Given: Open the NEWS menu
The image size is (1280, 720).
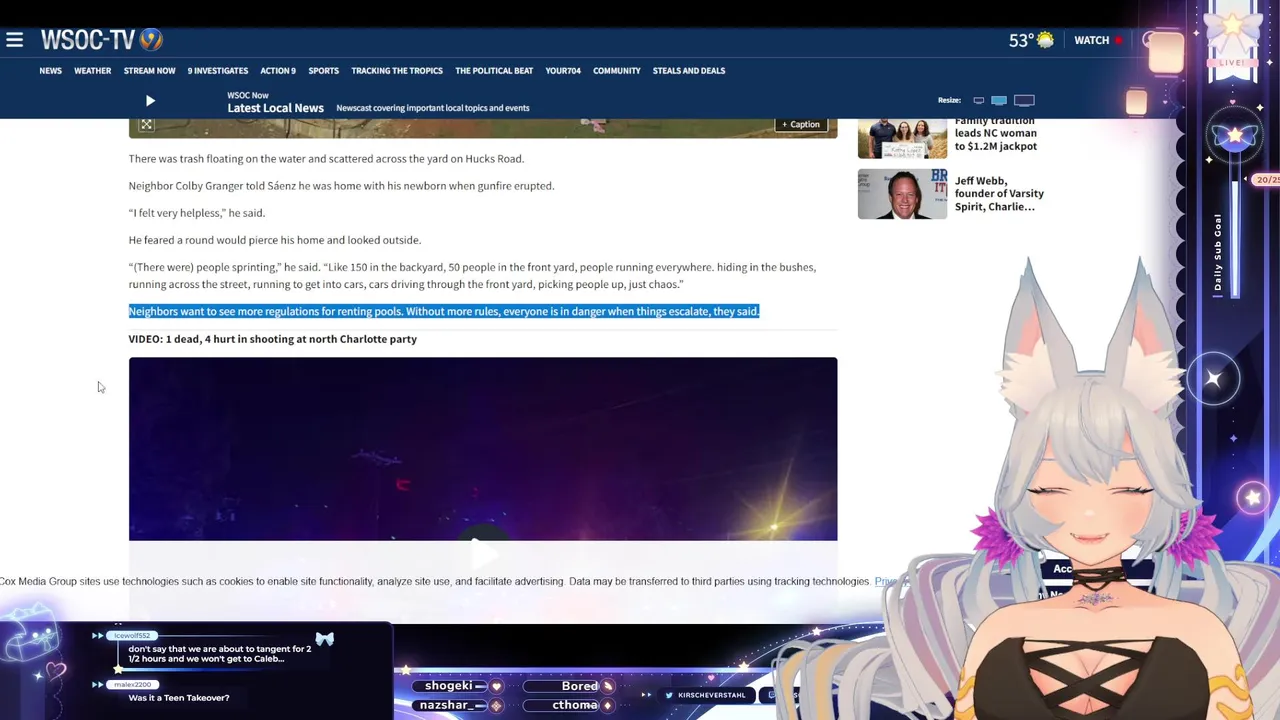Looking at the screenshot, I should point(50,71).
